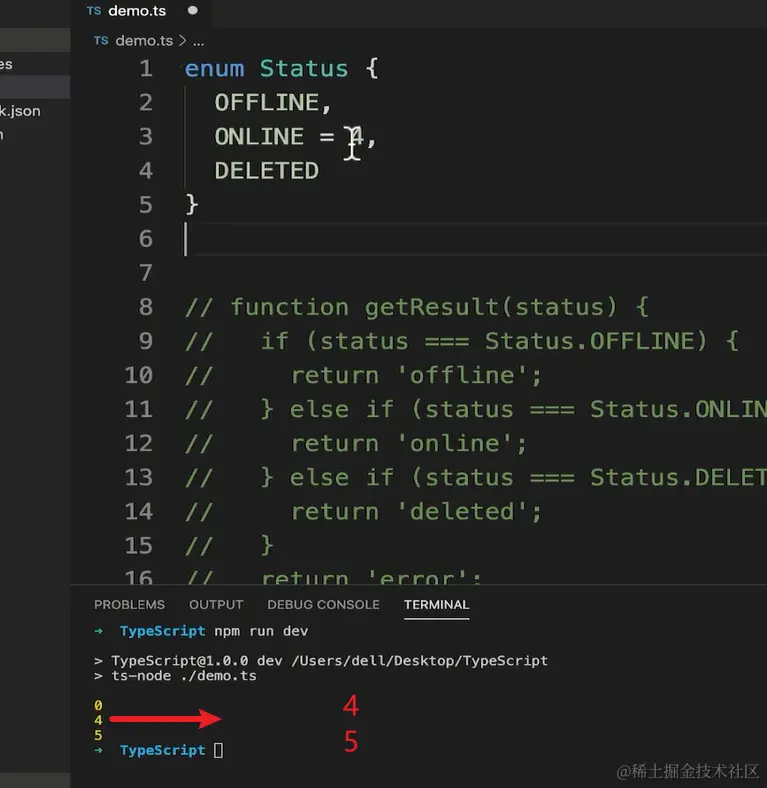This screenshot has width=767, height=788.
Task: Click line number 6 in the gutter
Action: pos(146,239)
